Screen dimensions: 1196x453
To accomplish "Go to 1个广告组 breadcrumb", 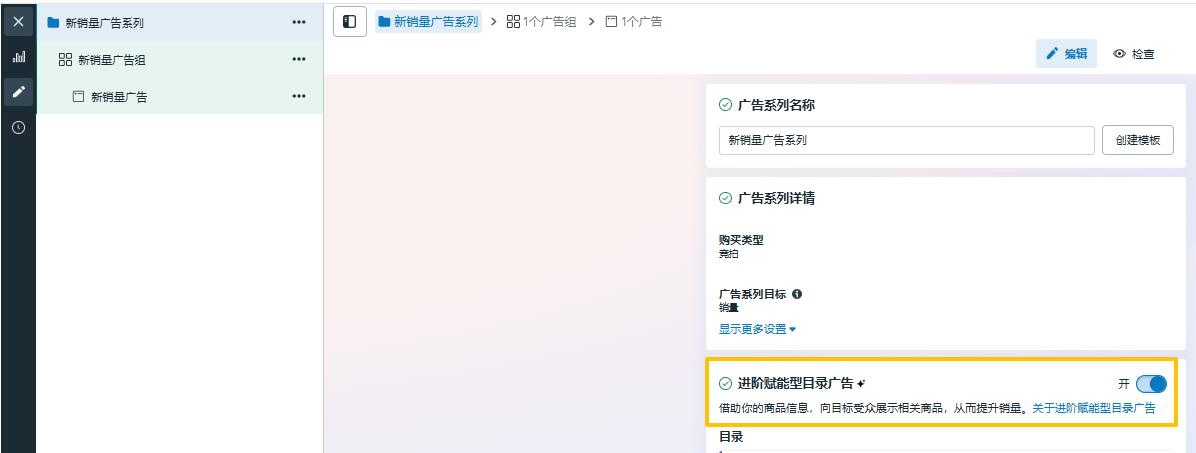I will tap(541, 21).
